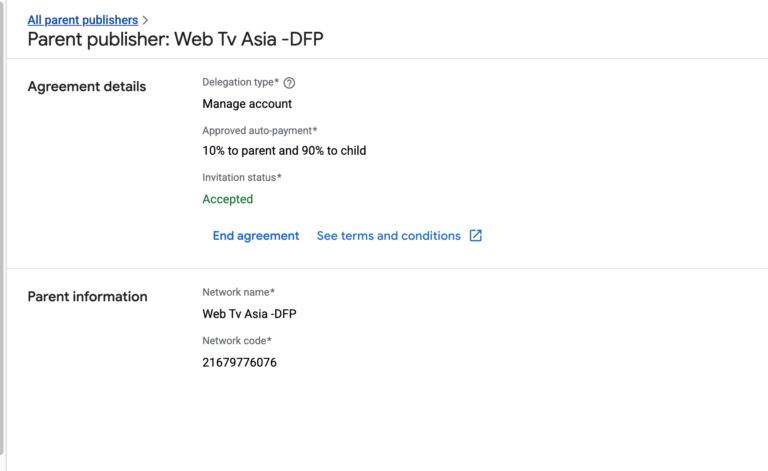Click the End agreement button
The image size is (768, 471).
click(256, 236)
